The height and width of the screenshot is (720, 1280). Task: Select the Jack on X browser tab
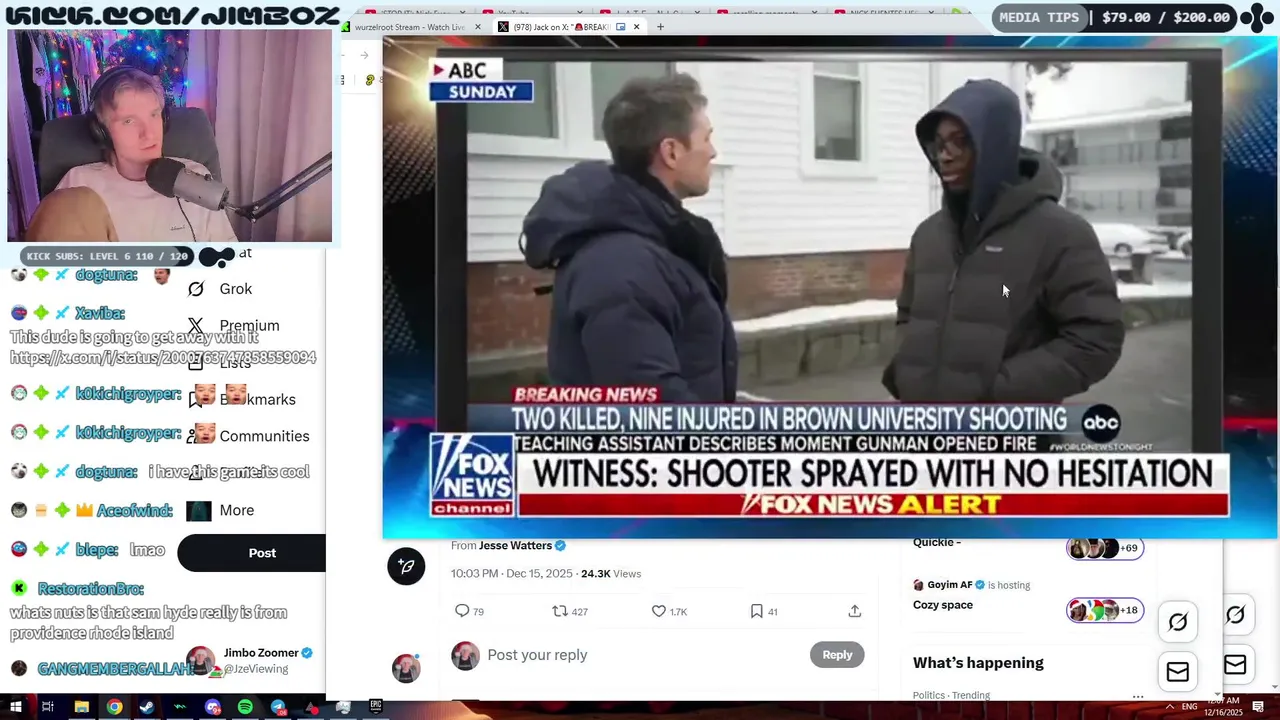tap(562, 27)
